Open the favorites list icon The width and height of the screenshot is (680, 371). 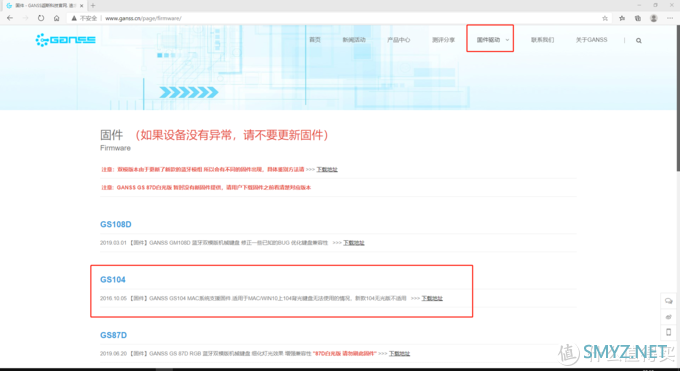(622, 18)
